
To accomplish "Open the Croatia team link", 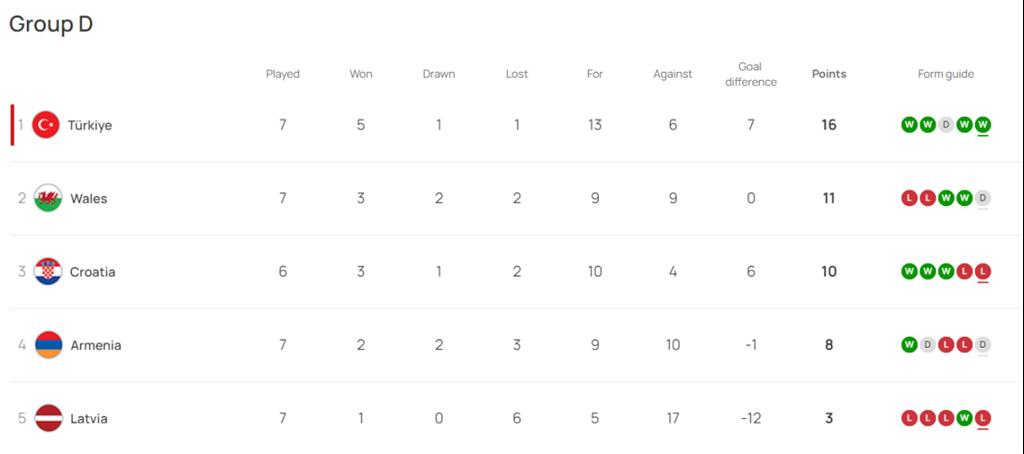I will click(x=93, y=272).
